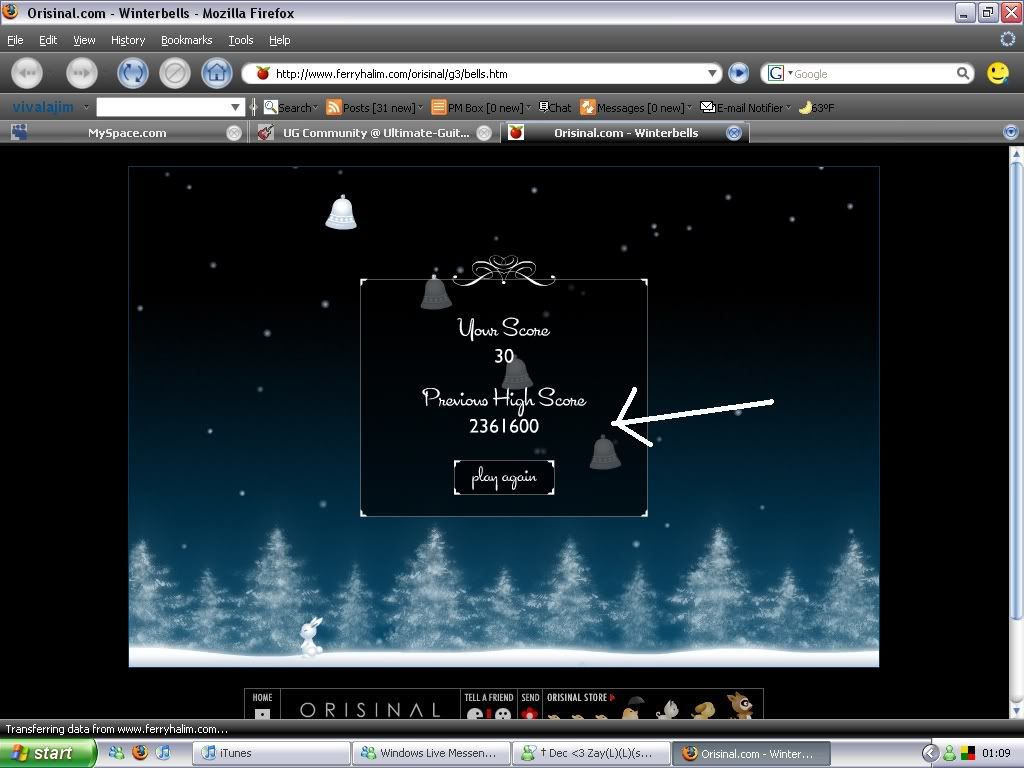Click the play again button
This screenshot has height=768, width=1024.
click(x=504, y=477)
